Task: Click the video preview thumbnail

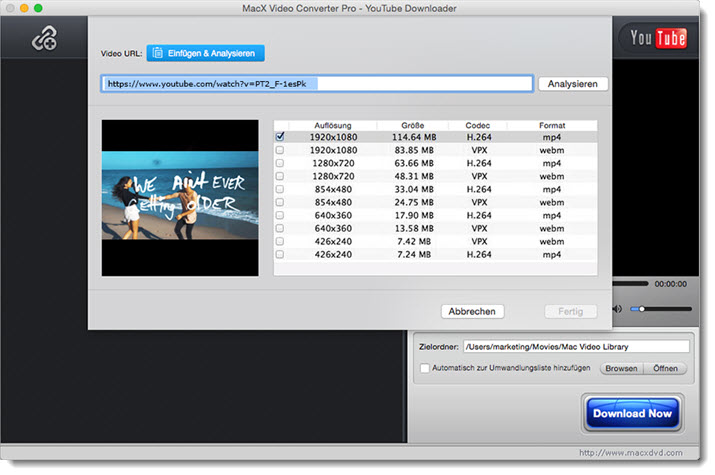Action: coord(180,198)
